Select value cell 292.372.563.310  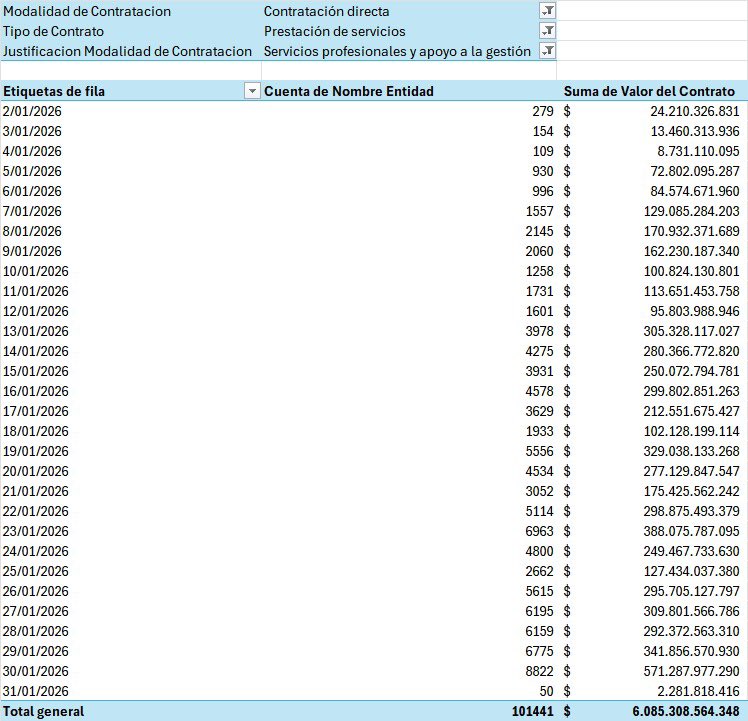pyautogui.click(x=692, y=631)
